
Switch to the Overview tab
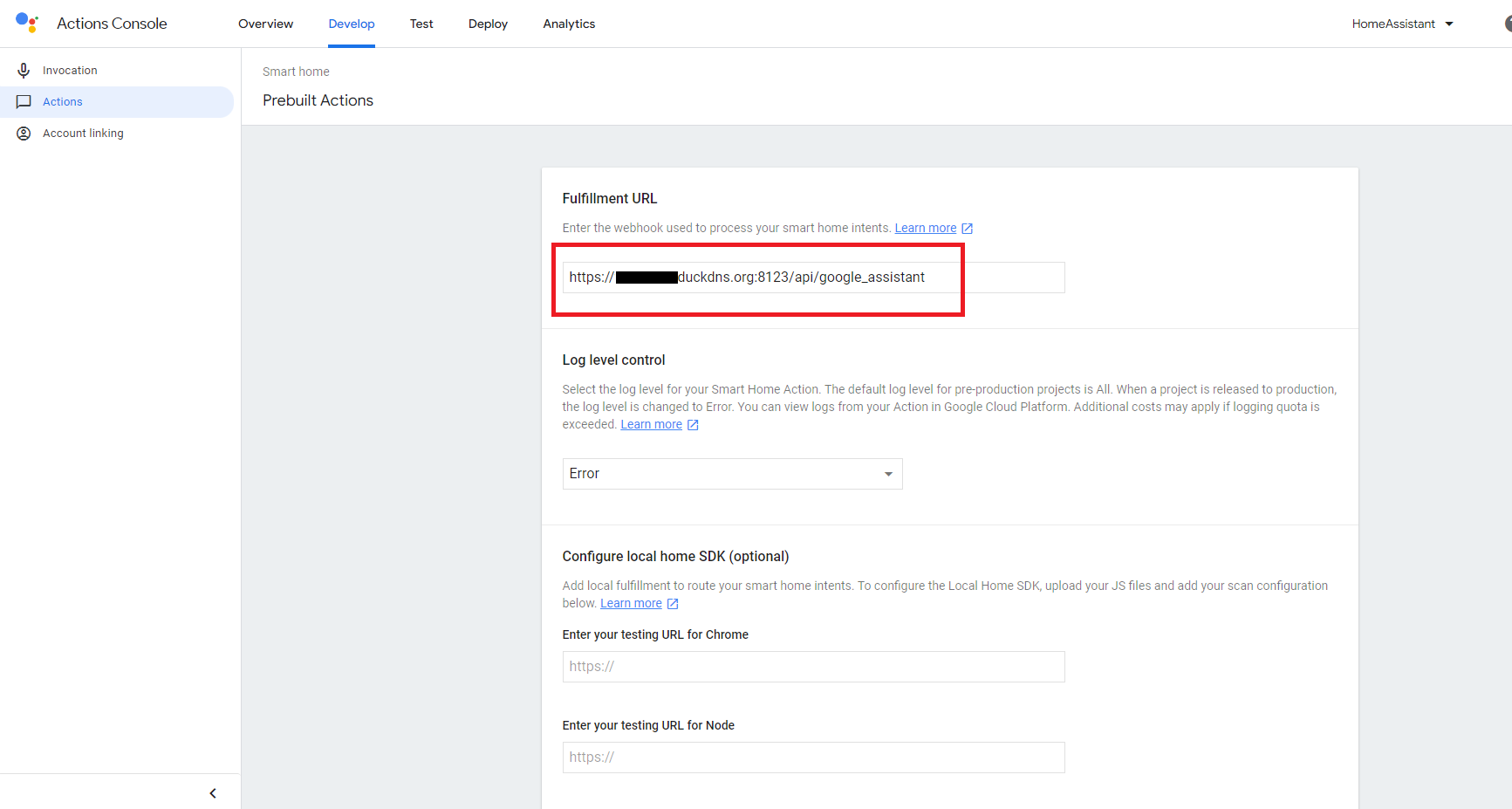point(265,24)
